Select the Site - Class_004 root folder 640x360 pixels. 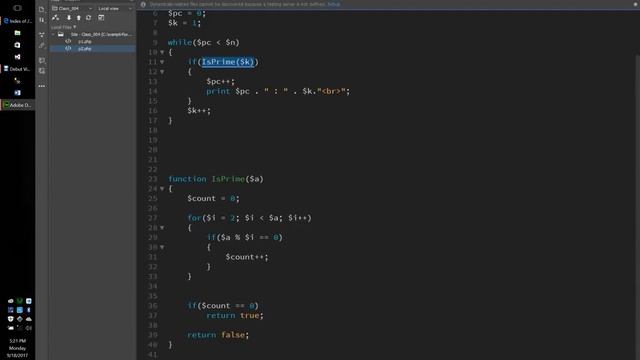coord(101,34)
